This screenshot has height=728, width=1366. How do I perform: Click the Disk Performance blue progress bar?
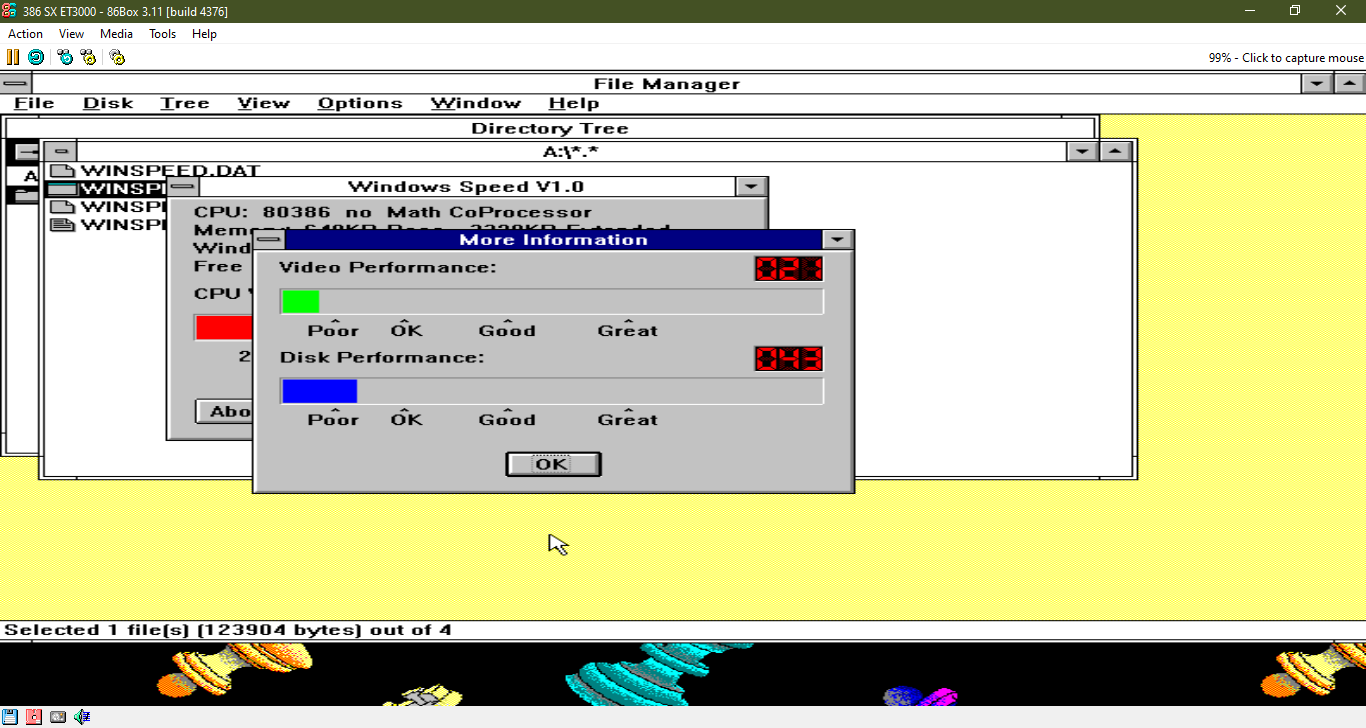tap(318, 390)
